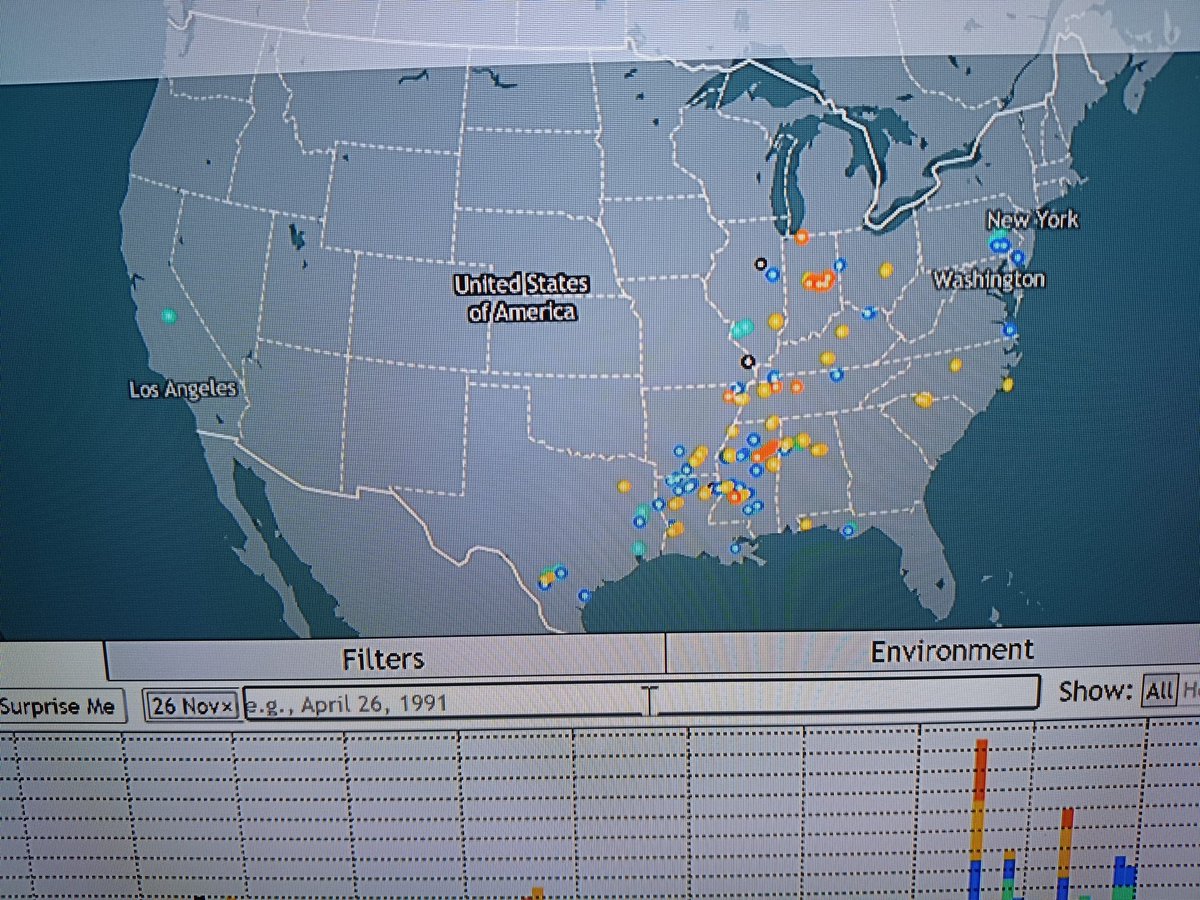
Task: Click the Washington map label
Action: click(988, 279)
